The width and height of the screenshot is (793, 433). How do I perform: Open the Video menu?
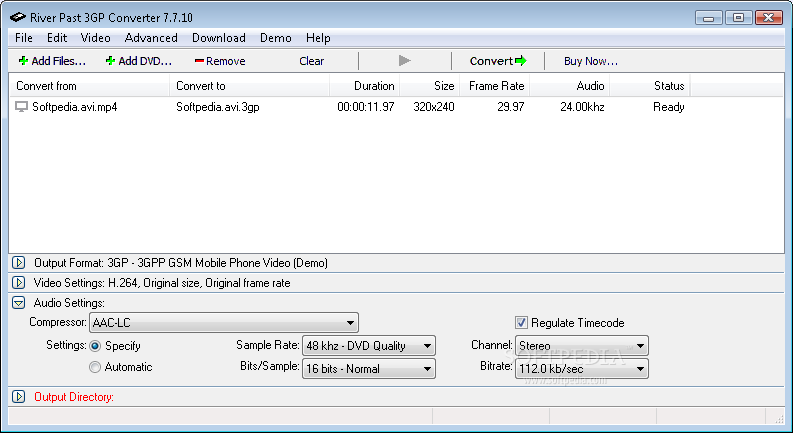pos(96,38)
